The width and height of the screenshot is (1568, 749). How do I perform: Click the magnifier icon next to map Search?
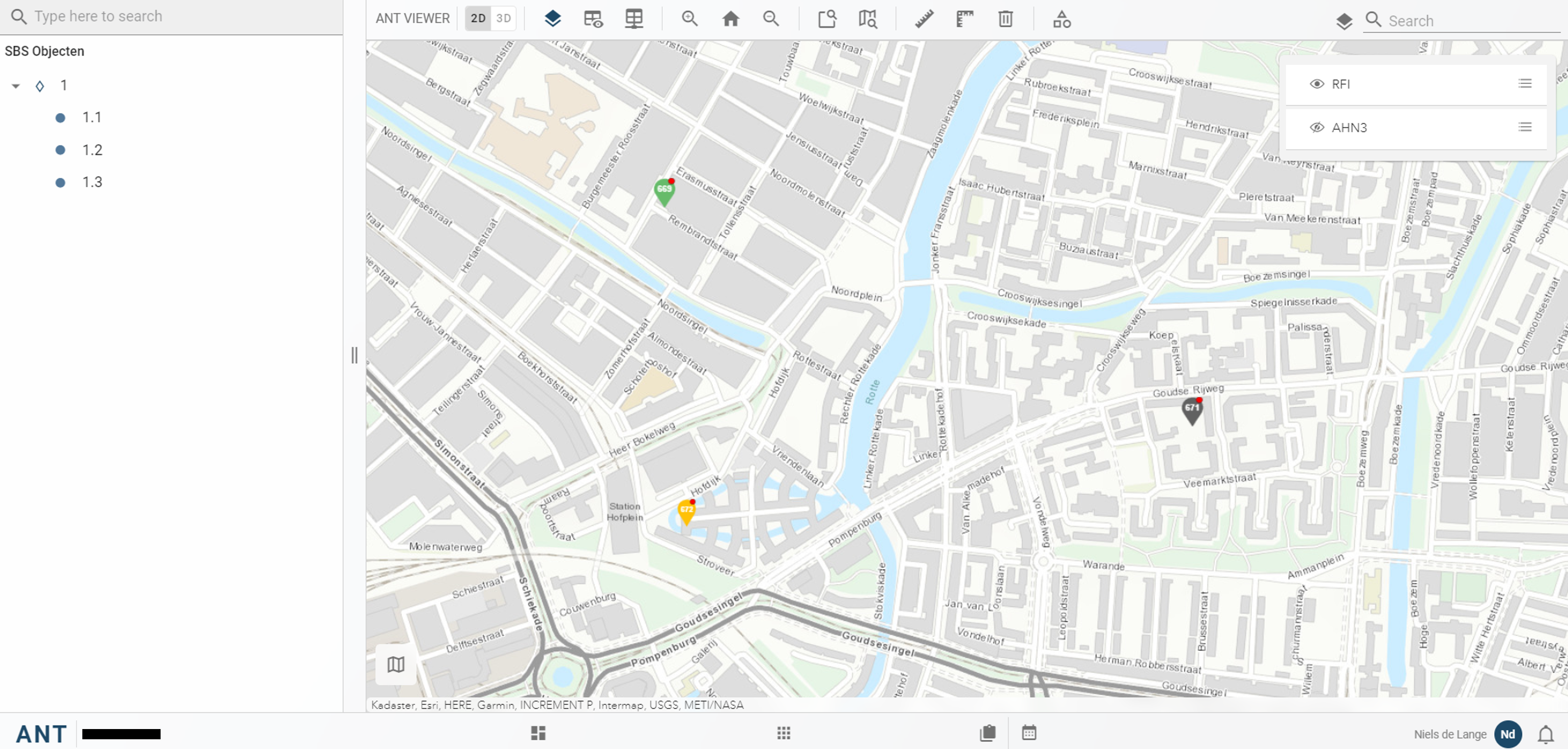[1373, 19]
